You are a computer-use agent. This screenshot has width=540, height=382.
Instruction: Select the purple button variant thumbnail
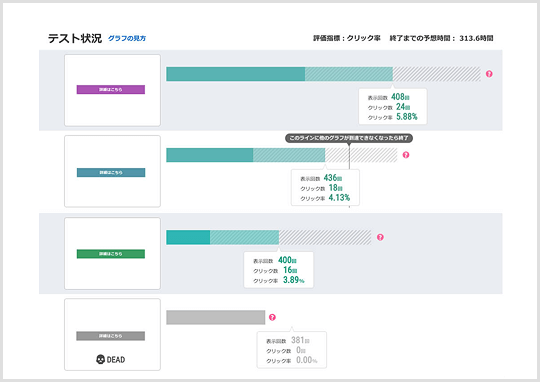tap(112, 90)
